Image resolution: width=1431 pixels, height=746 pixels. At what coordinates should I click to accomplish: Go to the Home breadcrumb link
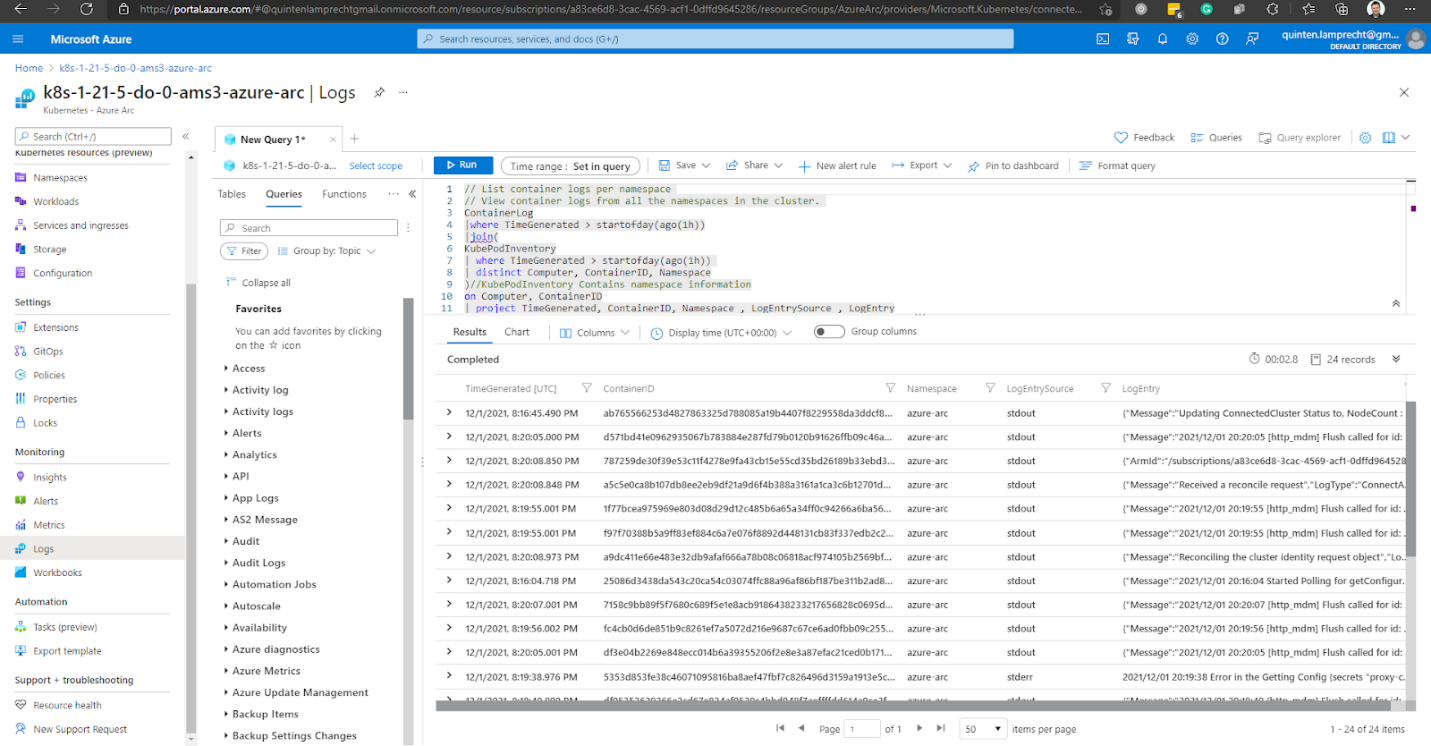click(x=29, y=68)
